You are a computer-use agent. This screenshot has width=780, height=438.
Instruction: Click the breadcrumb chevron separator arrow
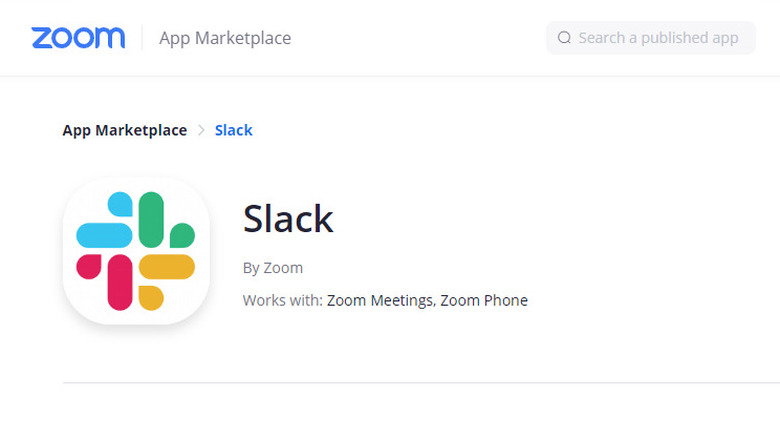tap(201, 130)
